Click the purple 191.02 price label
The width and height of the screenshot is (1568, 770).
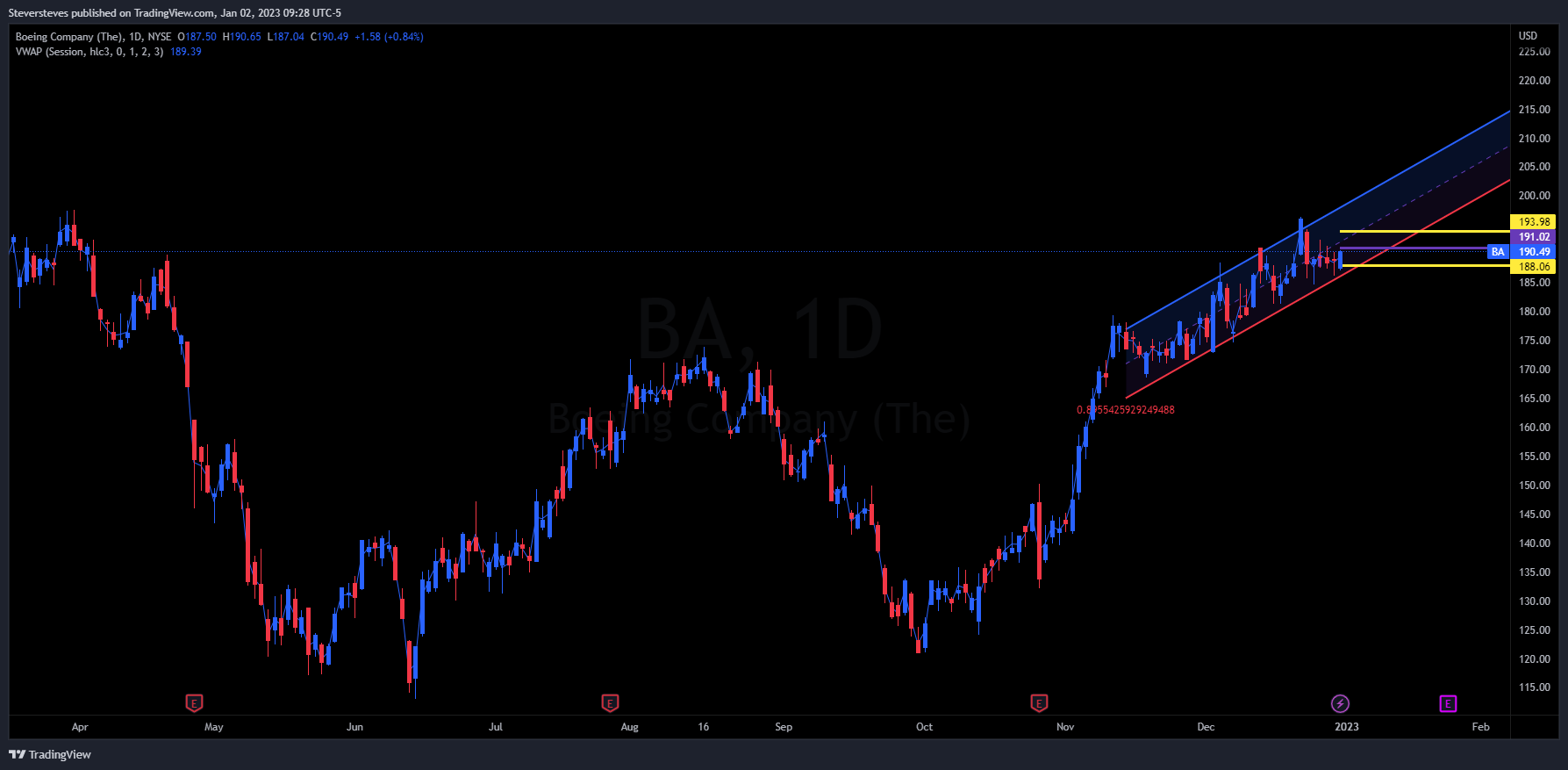(x=1533, y=237)
